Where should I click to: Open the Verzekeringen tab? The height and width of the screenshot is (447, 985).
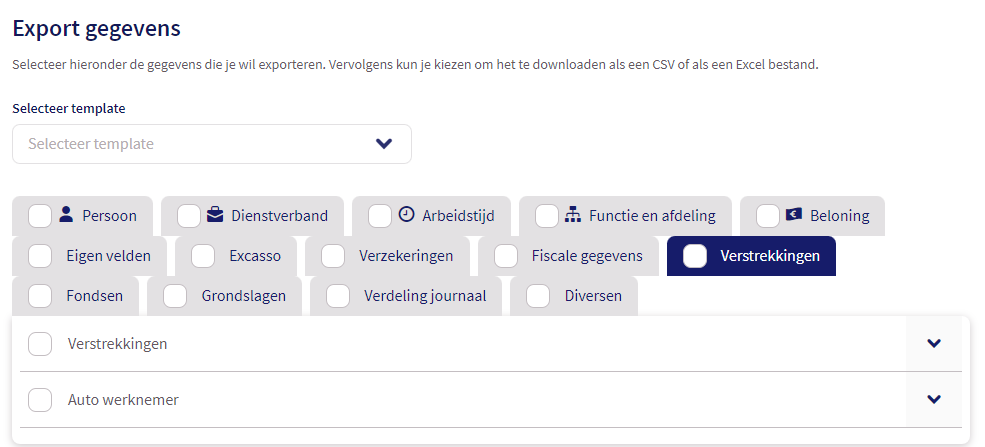pos(405,256)
